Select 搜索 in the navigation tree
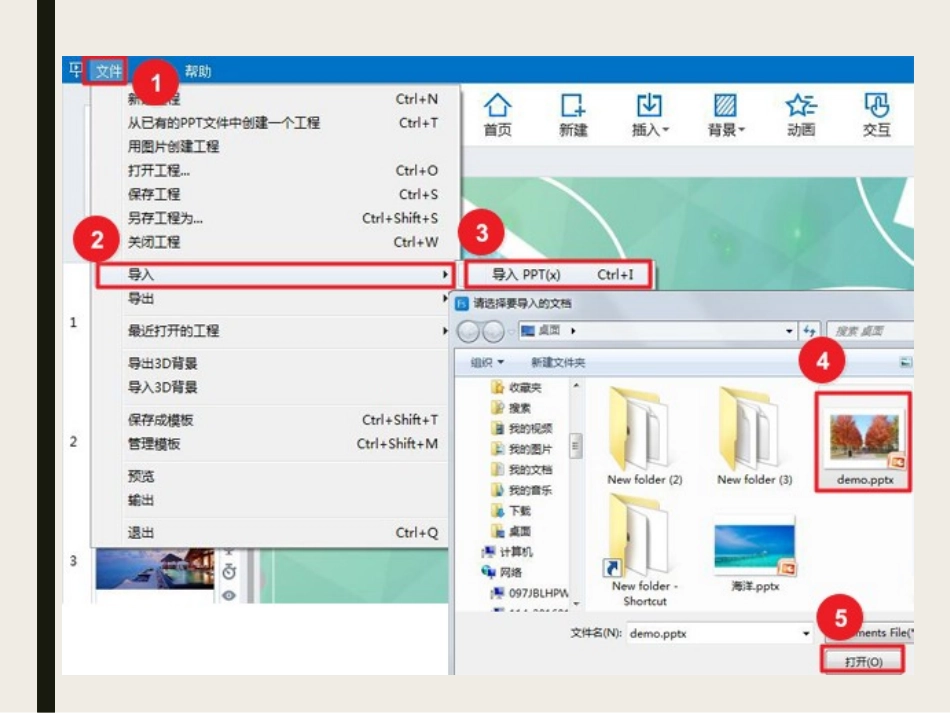 [513, 408]
